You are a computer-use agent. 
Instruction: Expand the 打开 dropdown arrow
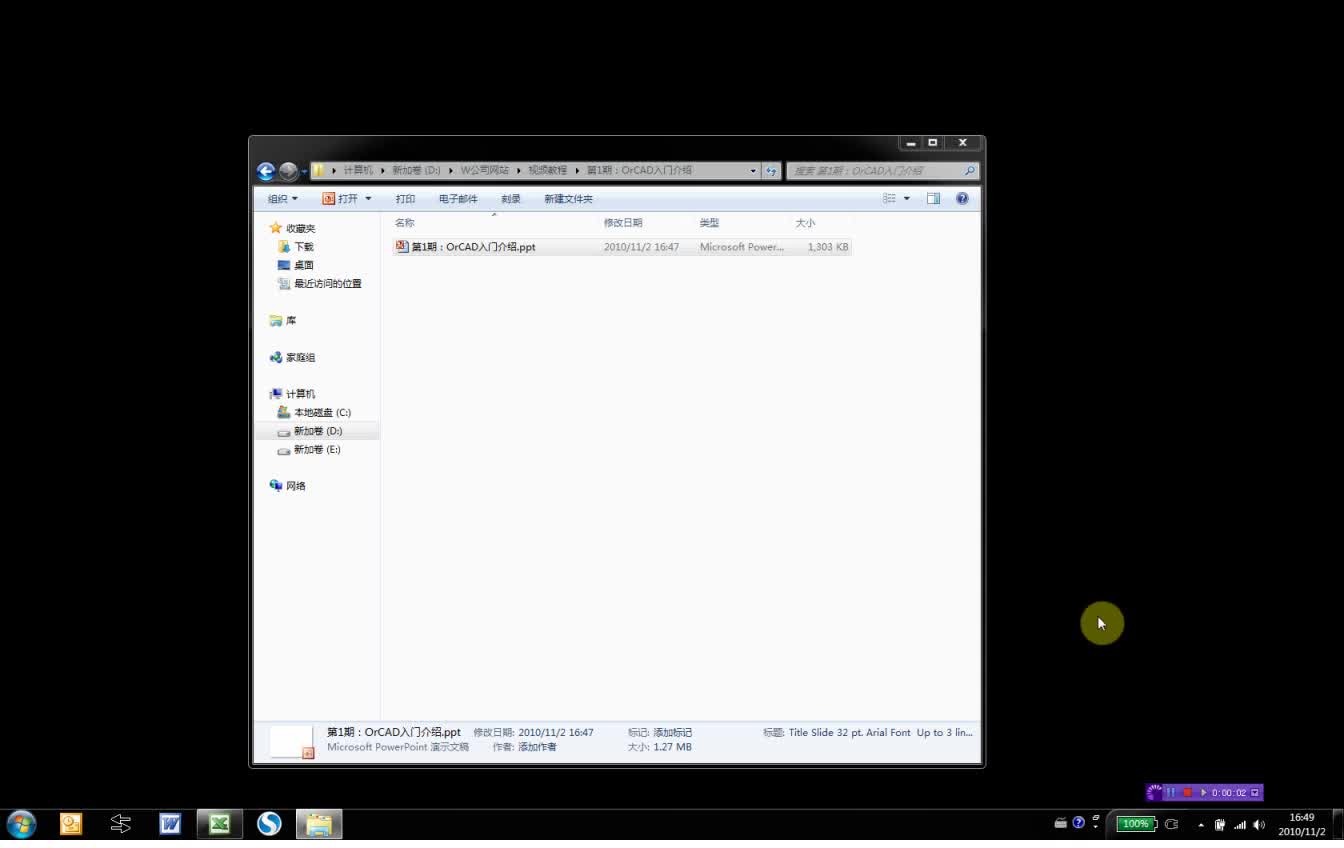coord(368,199)
